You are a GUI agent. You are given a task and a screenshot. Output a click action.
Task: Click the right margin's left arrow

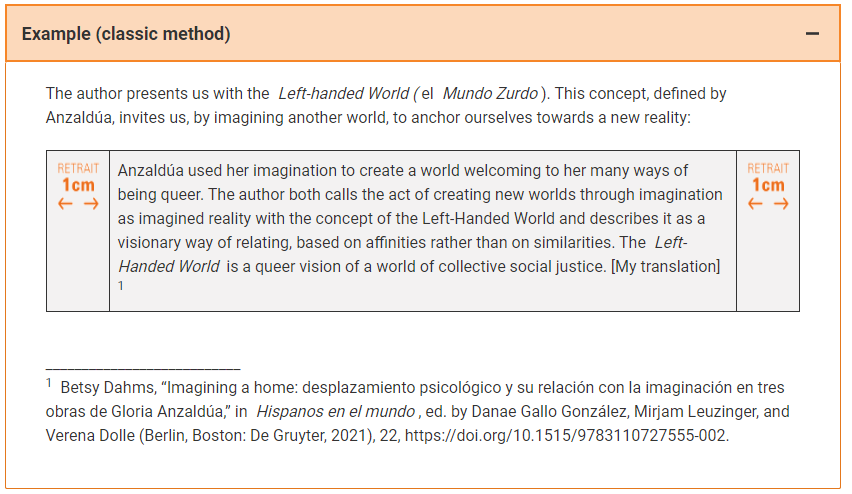point(755,204)
